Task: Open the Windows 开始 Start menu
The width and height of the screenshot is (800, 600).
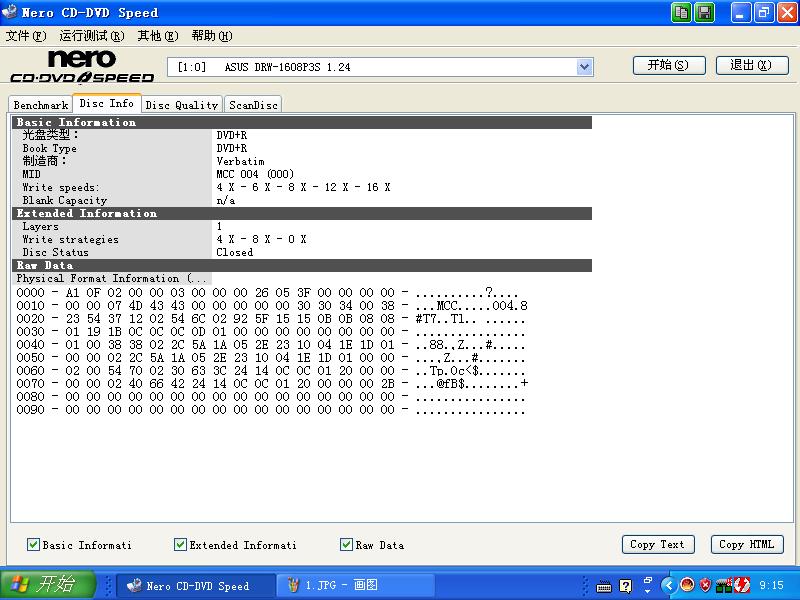Action: (48, 585)
